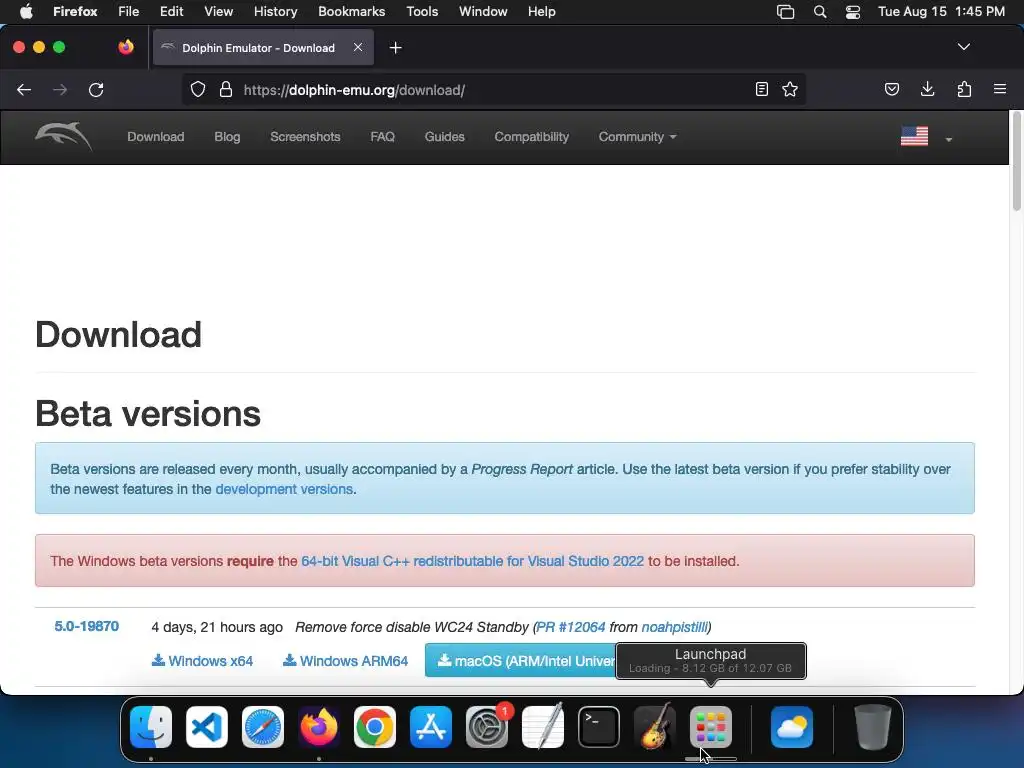The height and width of the screenshot is (768, 1024).
Task: Close the Dolphin Emulator tab
Action: coord(358,47)
